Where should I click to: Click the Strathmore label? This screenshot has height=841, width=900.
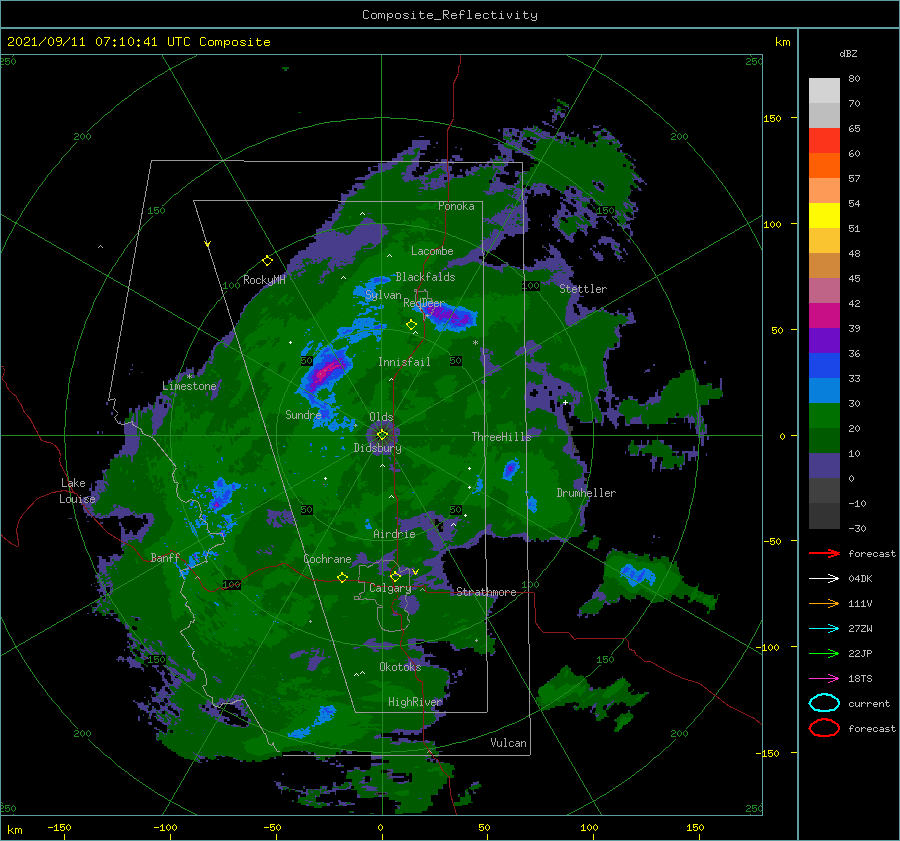tap(486, 592)
